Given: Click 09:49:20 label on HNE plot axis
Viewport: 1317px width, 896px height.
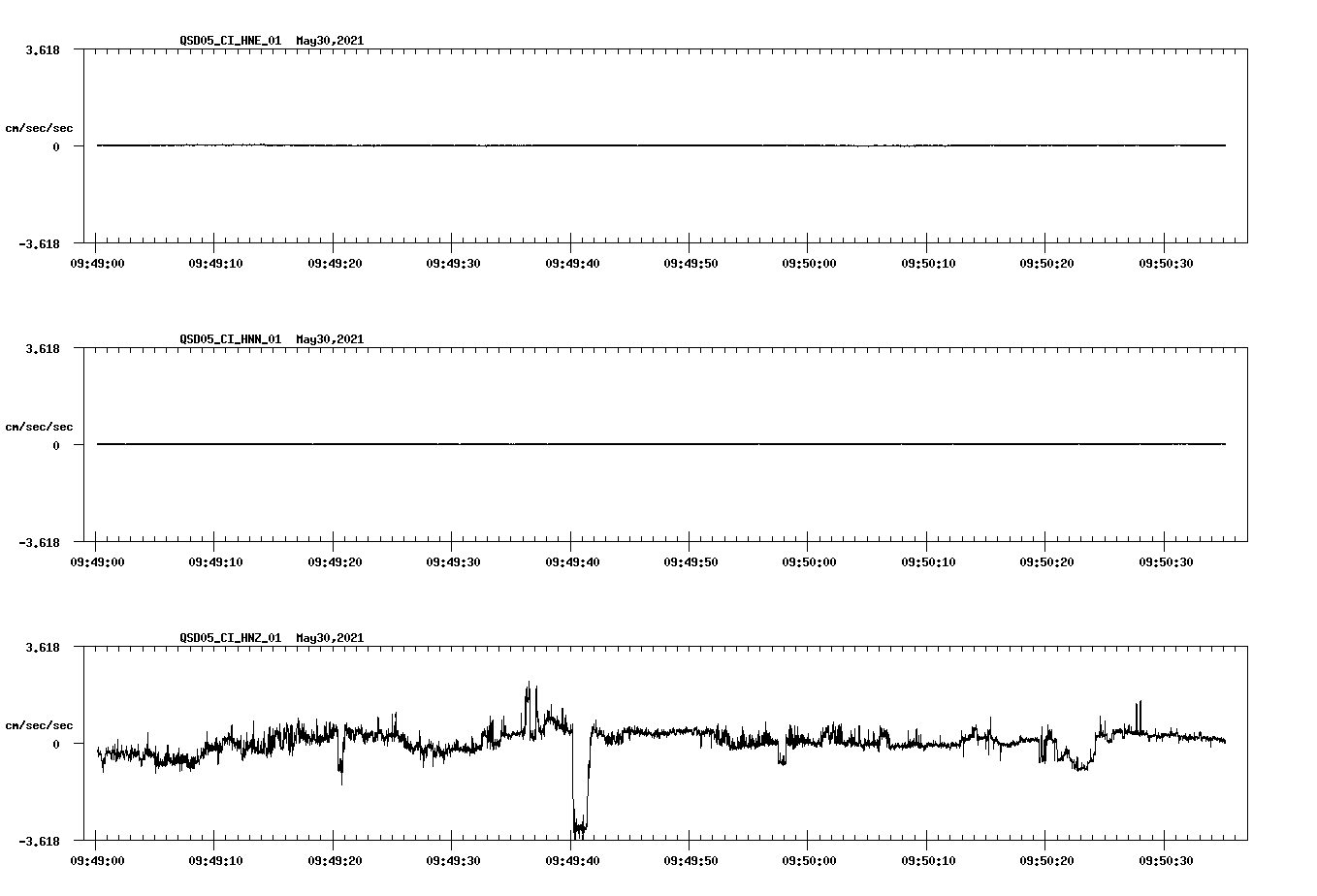Looking at the screenshot, I should coord(334,263).
